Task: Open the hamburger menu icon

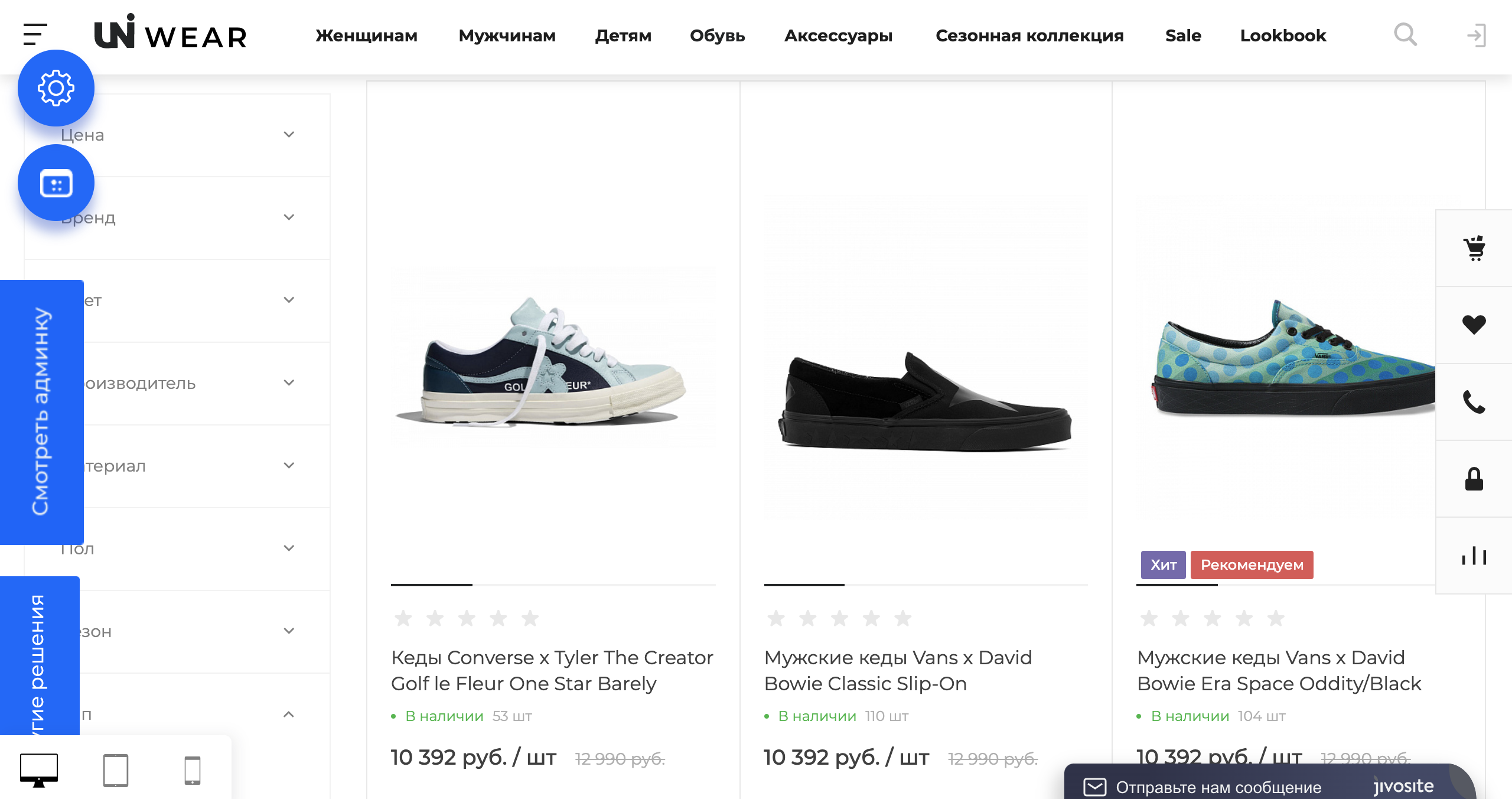Action: [35, 34]
